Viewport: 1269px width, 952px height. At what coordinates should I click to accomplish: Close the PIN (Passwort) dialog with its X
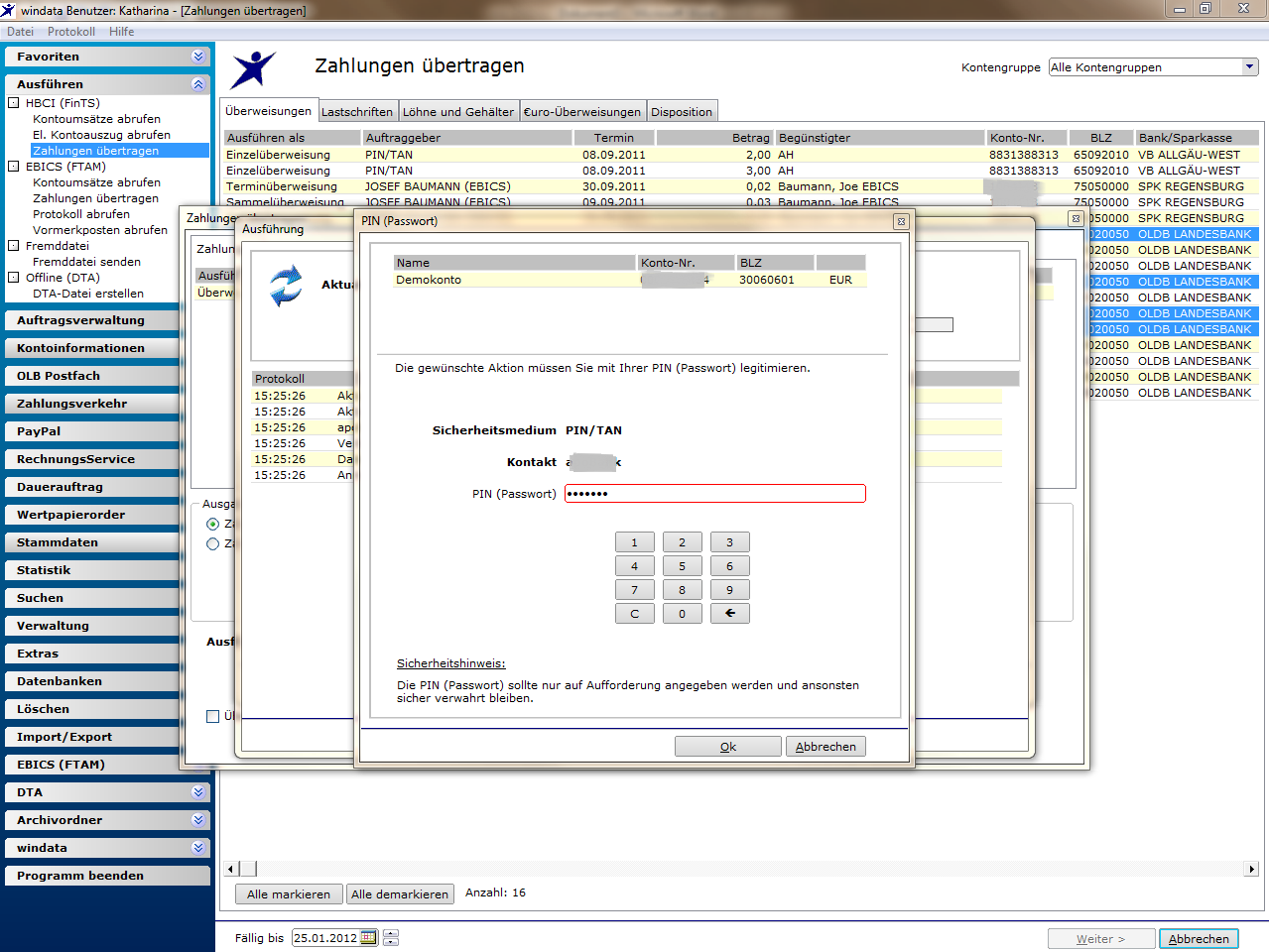click(x=900, y=221)
